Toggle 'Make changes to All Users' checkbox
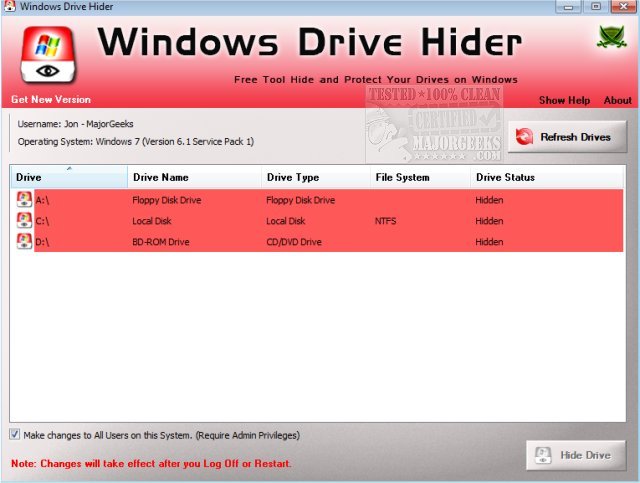 (15, 434)
